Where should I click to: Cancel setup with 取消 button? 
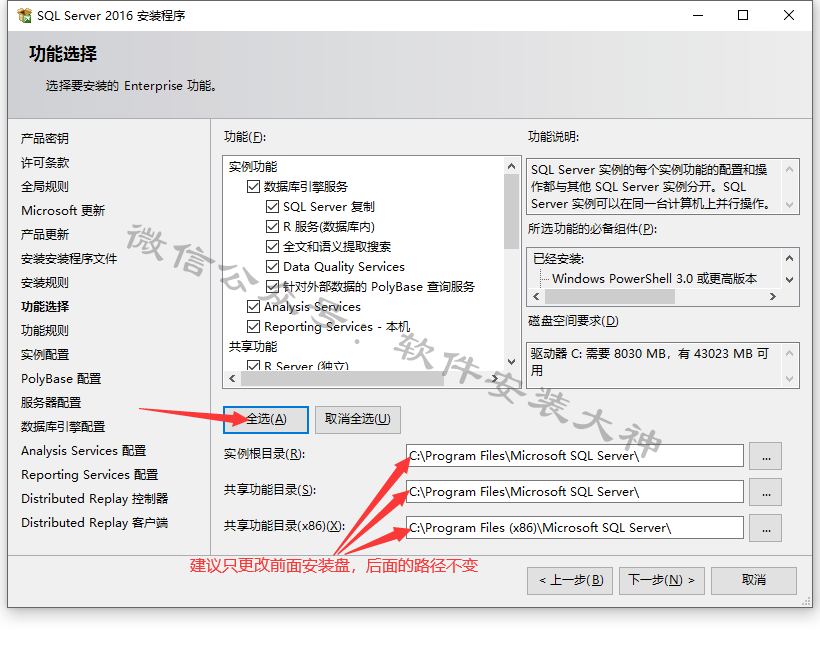click(754, 581)
